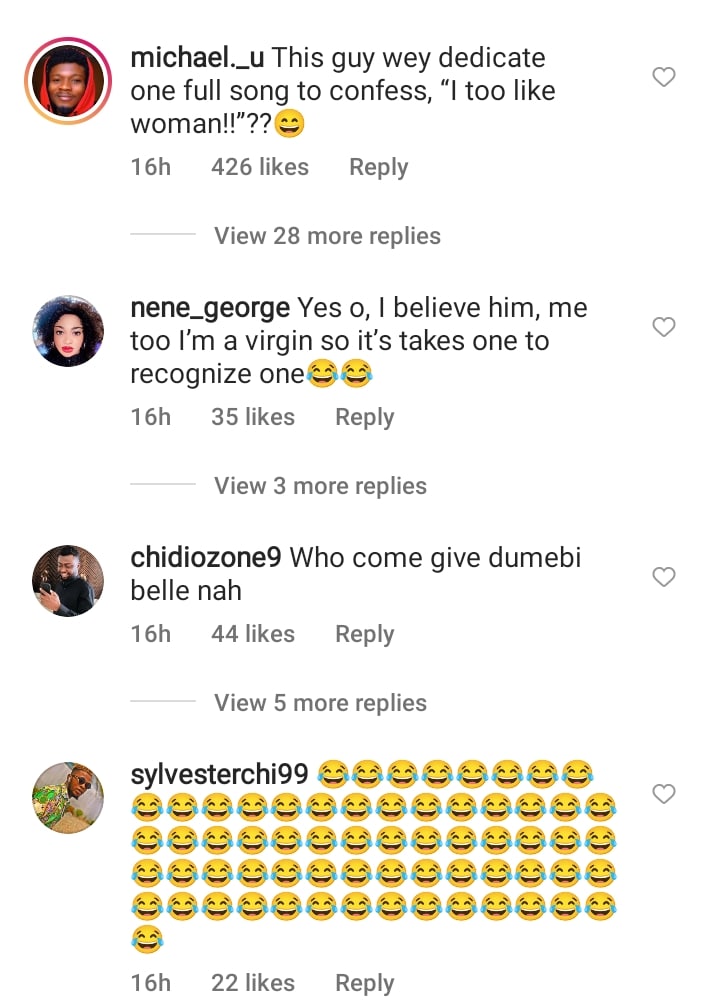Viewport: 720px width, 1005px height.
Task: Visit chidiozone9 username link
Action: point(206,558)
